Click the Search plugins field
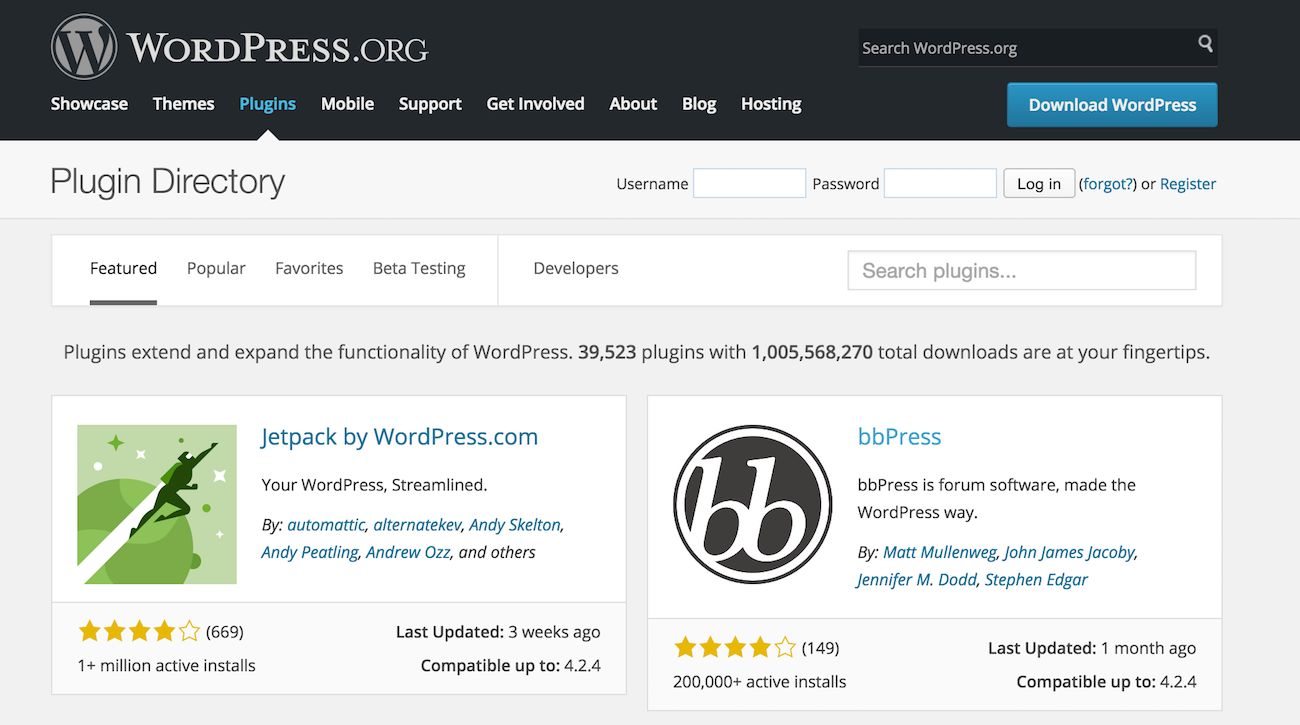 pos(1021,271)
